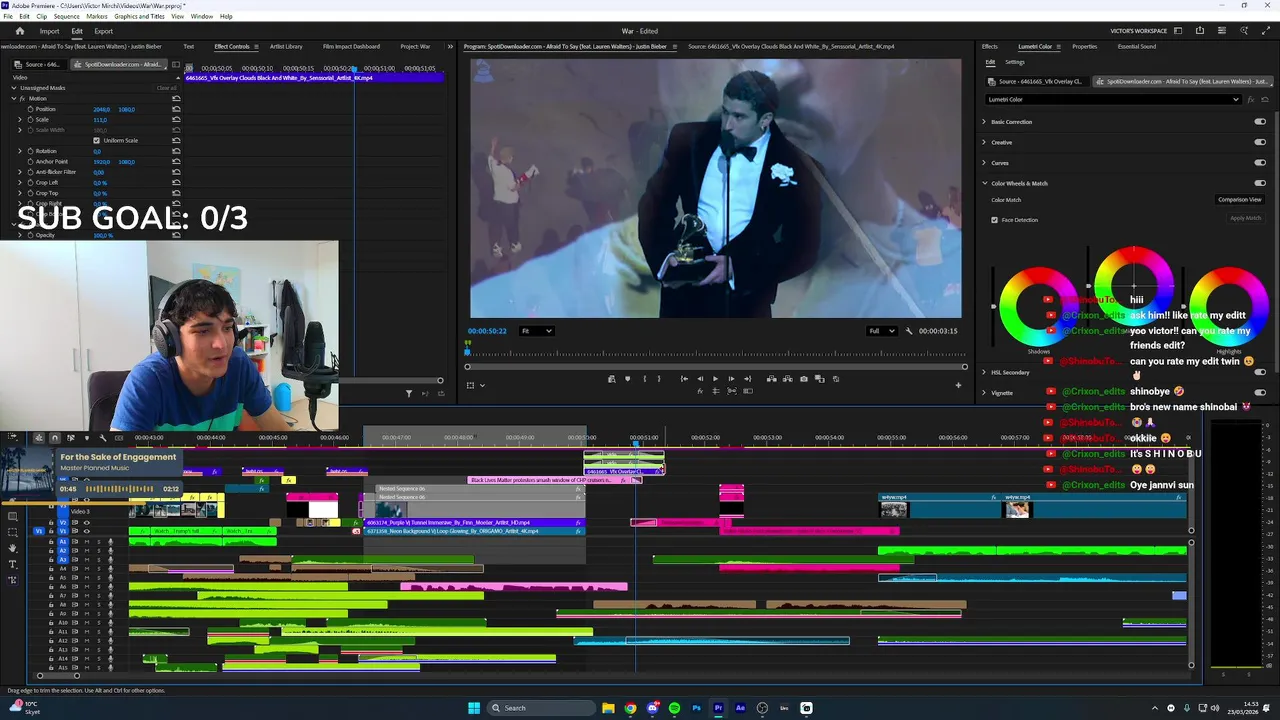
Task: Expand Vignette section
Action: [984, 393]
